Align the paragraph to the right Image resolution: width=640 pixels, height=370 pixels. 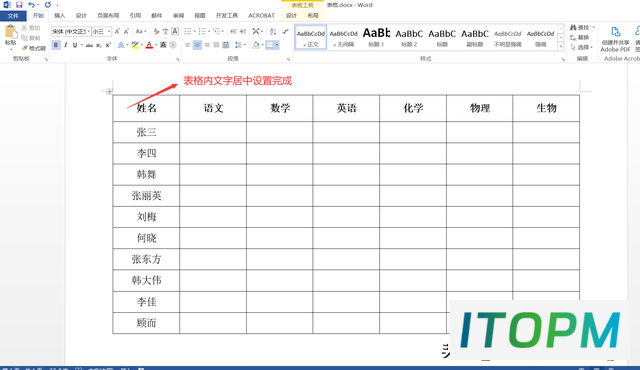[207, 45]
